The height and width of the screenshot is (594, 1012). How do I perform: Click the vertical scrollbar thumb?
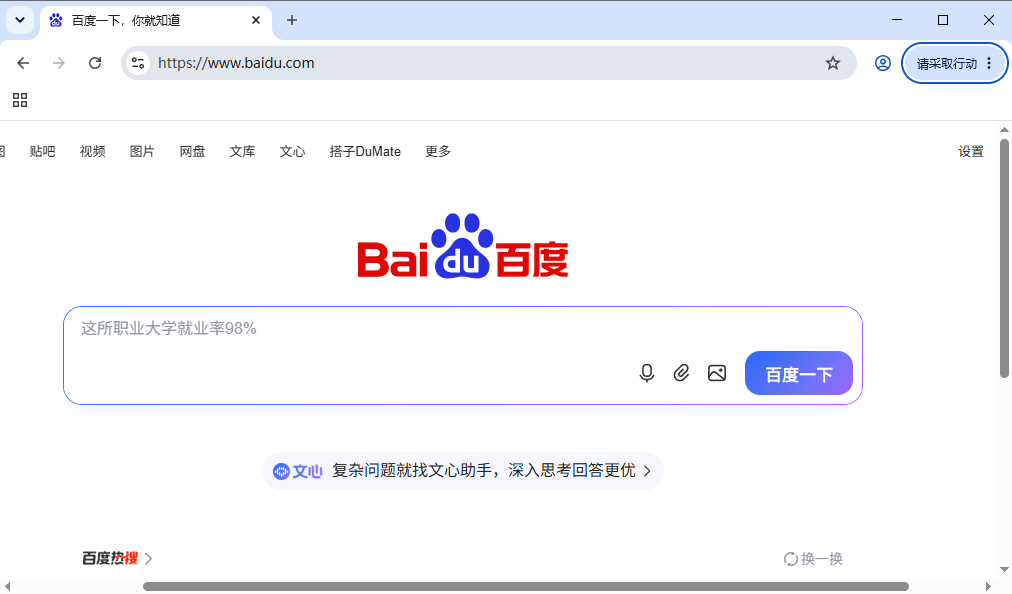point(1004,258)
